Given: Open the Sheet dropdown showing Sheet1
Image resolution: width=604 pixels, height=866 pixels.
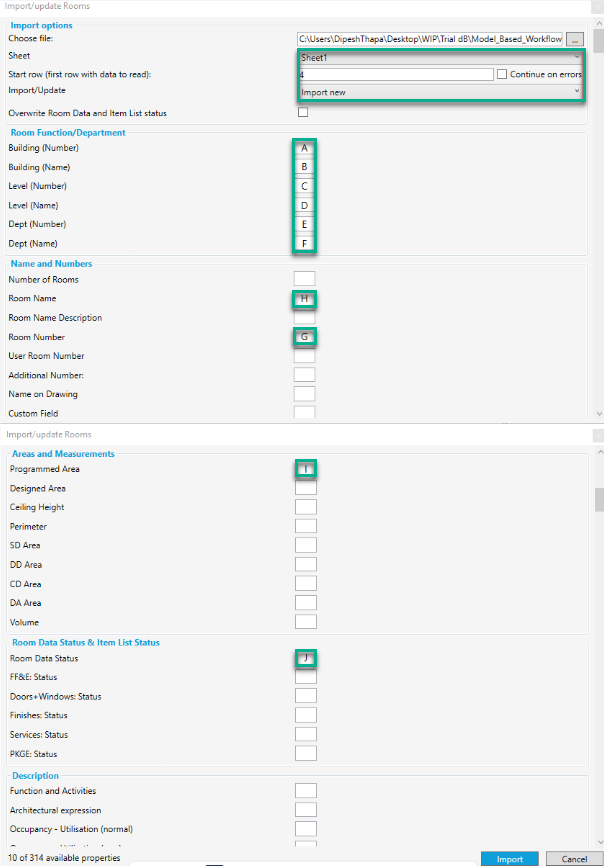Looking at the screenshot, I should (440, 57).
